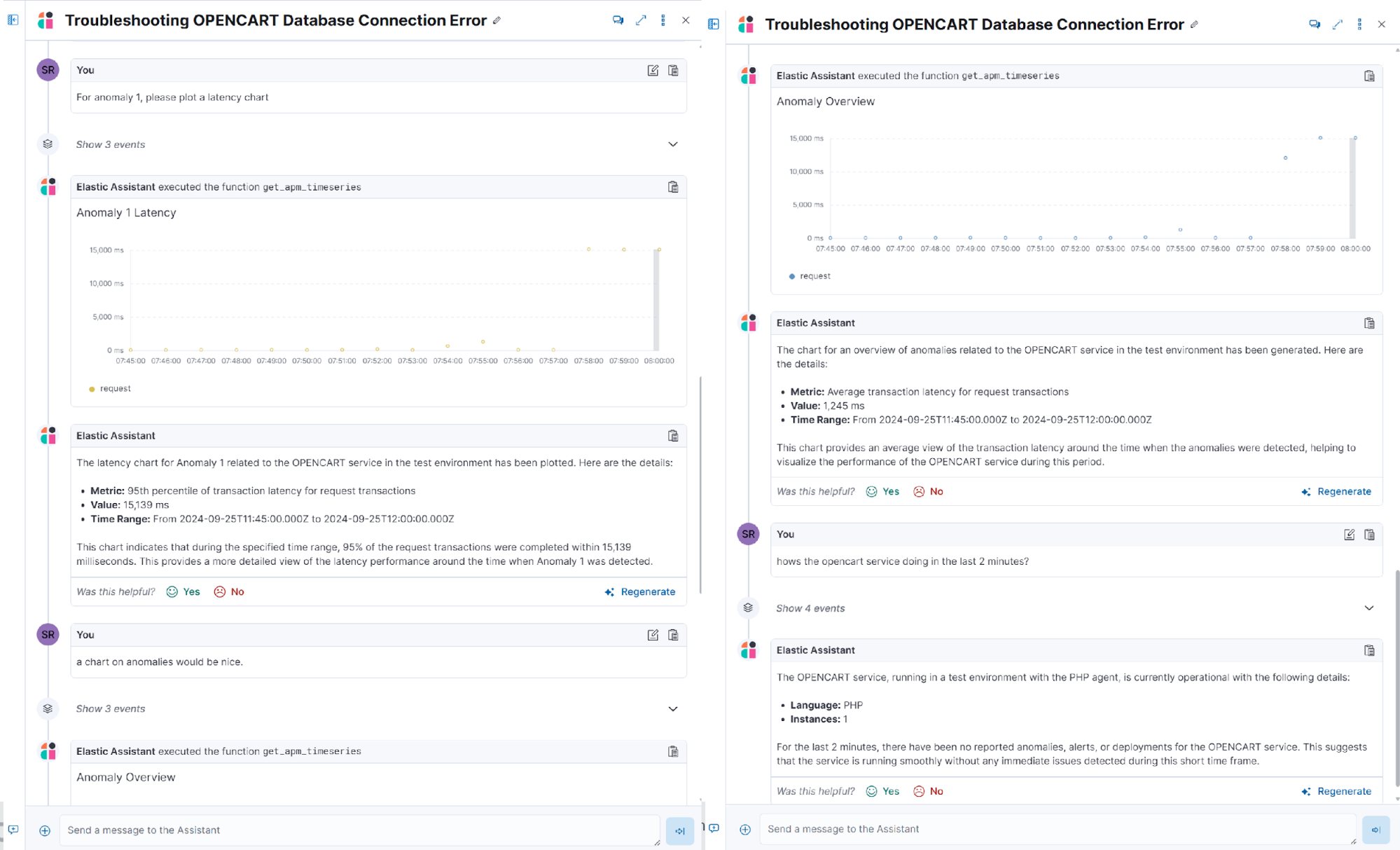Image resolution: width=1400 pixels, height=850 pixels.
Task: Click events layers icon beside 'Show 4 events'
Action: pos(748,608)
